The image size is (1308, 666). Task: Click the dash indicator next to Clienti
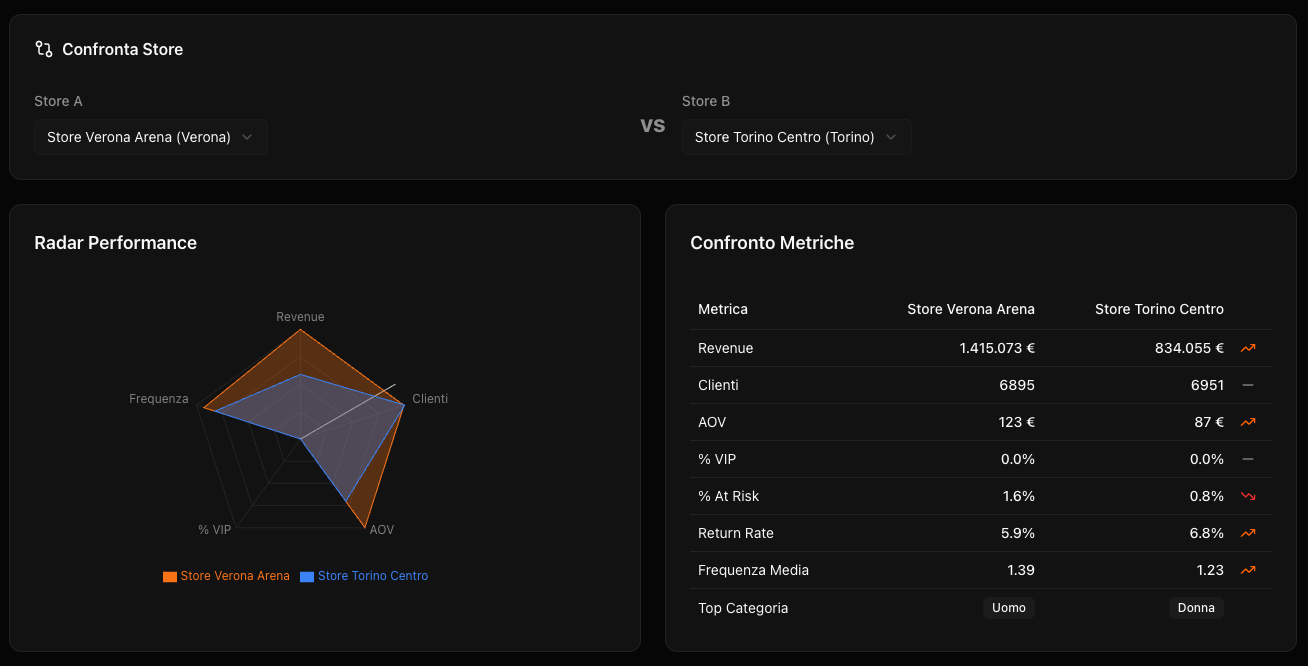pyautogui.click(x=1247, y=385)
